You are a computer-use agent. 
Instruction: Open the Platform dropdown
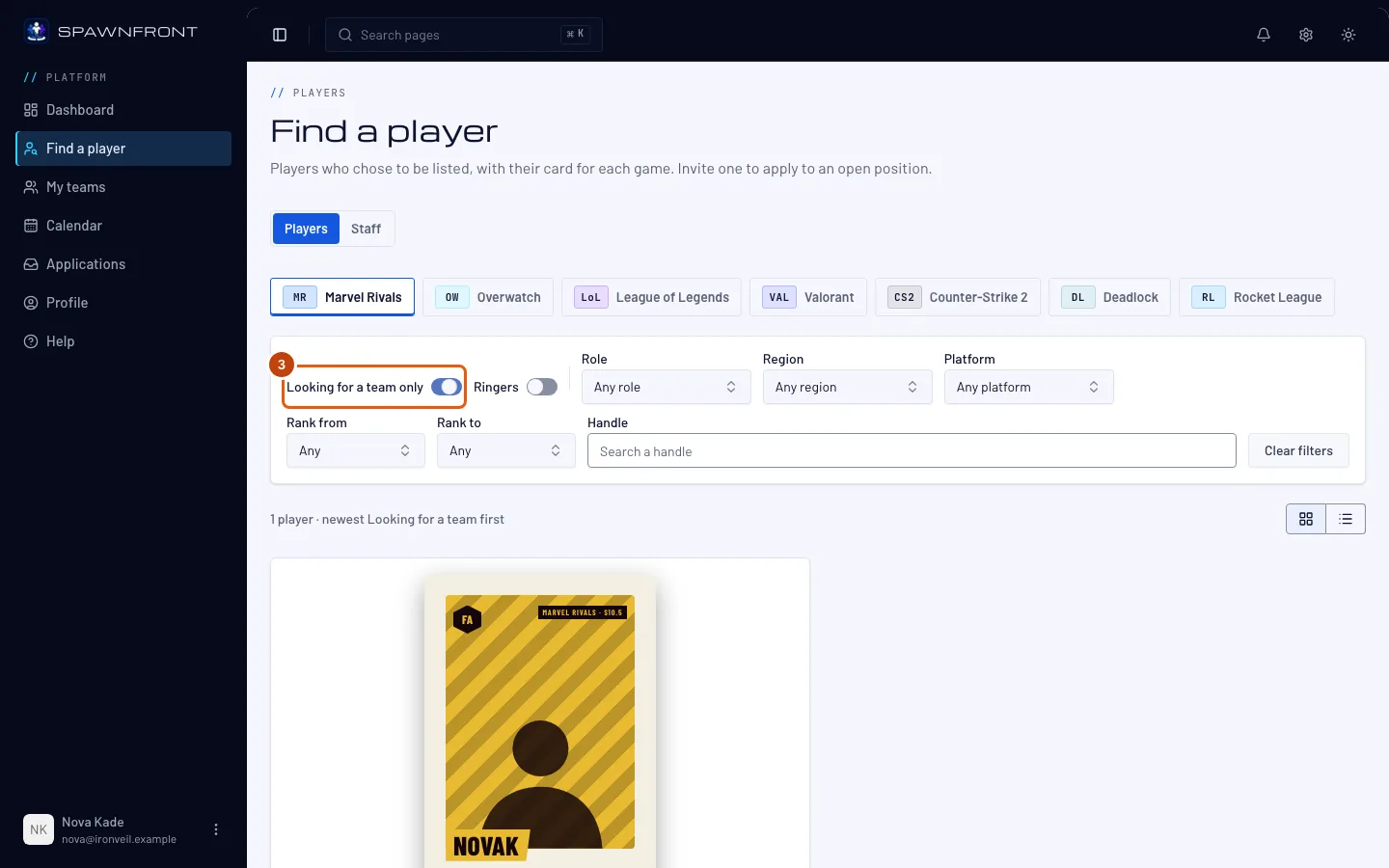(x=1028, y=387)
